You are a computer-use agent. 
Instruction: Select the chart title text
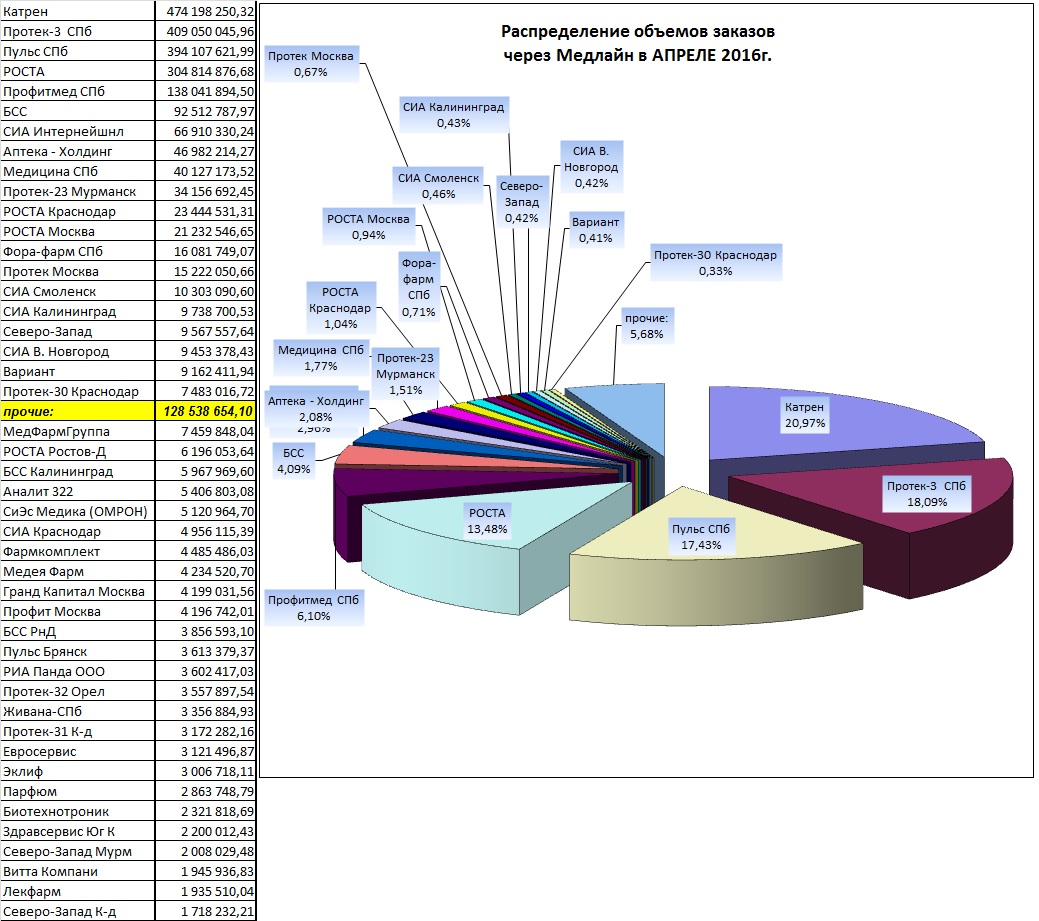tap(637, 43)
